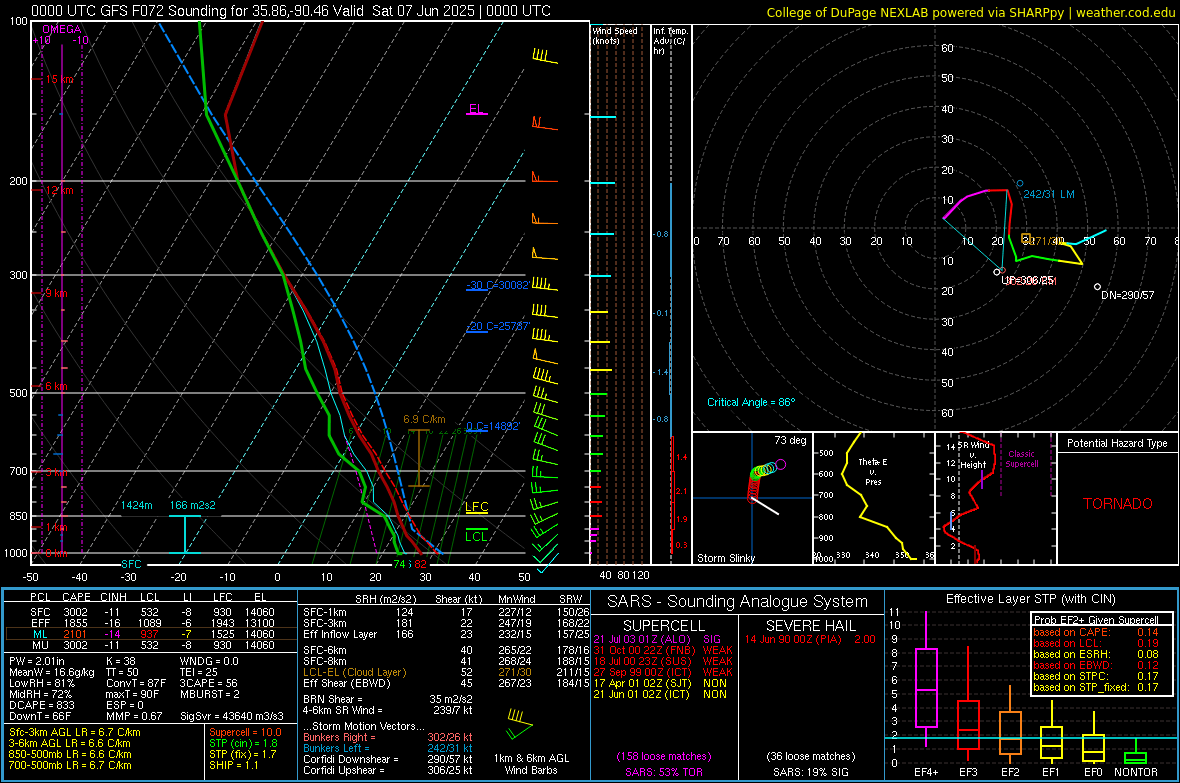This screenshot has height=783, width=1180.
Task: Click the 'SHIP = 1.1' value
Action: pyautogui.click(x=234, y=765)
